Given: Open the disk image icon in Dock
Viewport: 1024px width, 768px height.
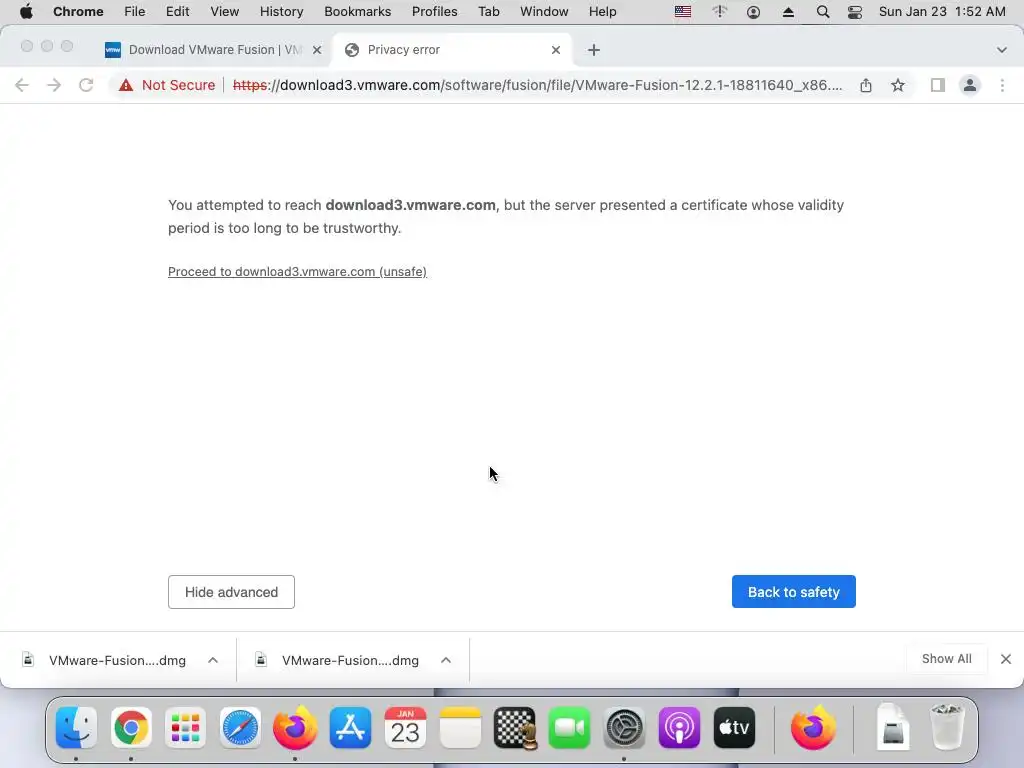Looking at the screenshot, I should point(893,726).
